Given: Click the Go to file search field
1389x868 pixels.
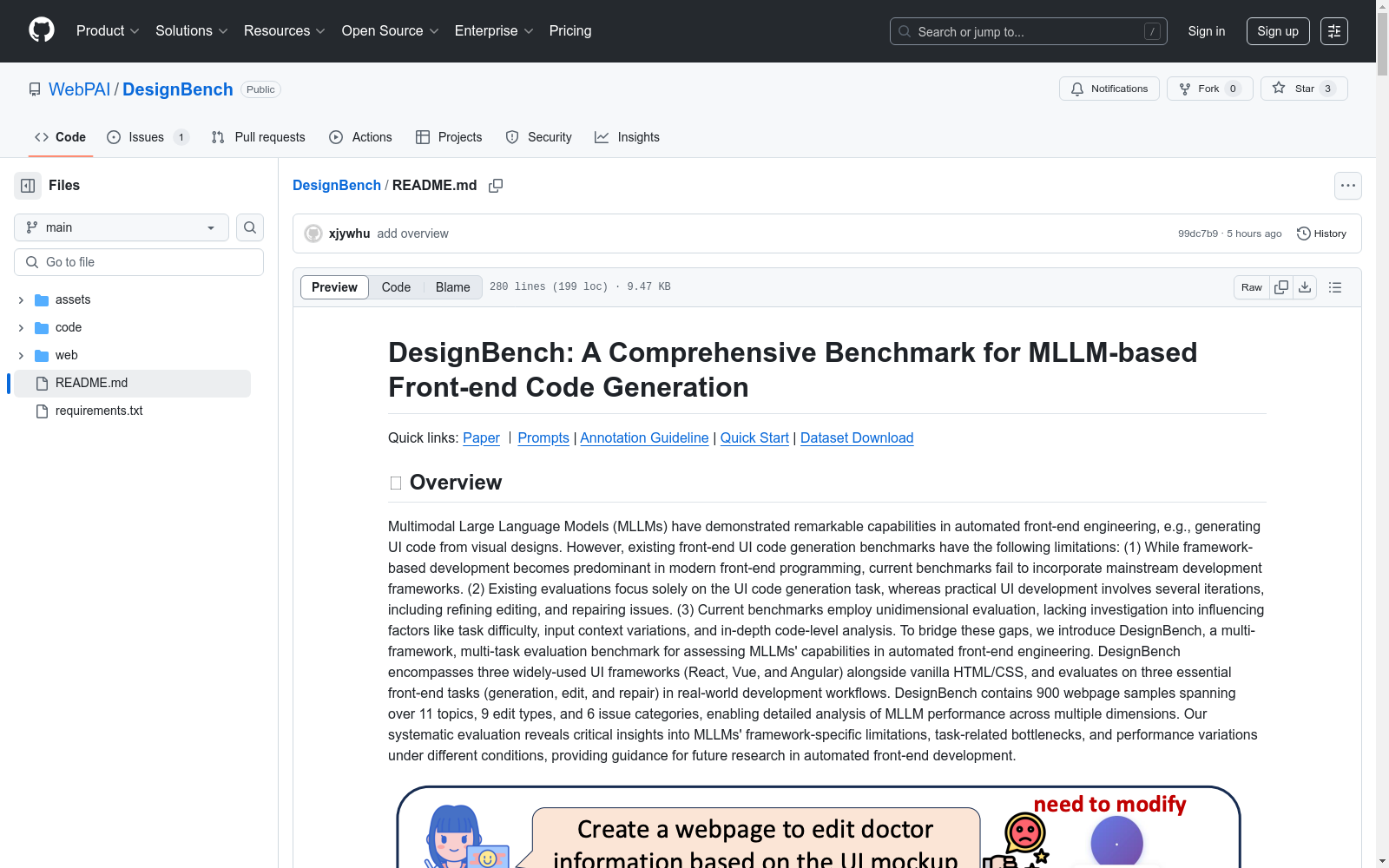Looking at the screenshot, I should coord(138,261).
